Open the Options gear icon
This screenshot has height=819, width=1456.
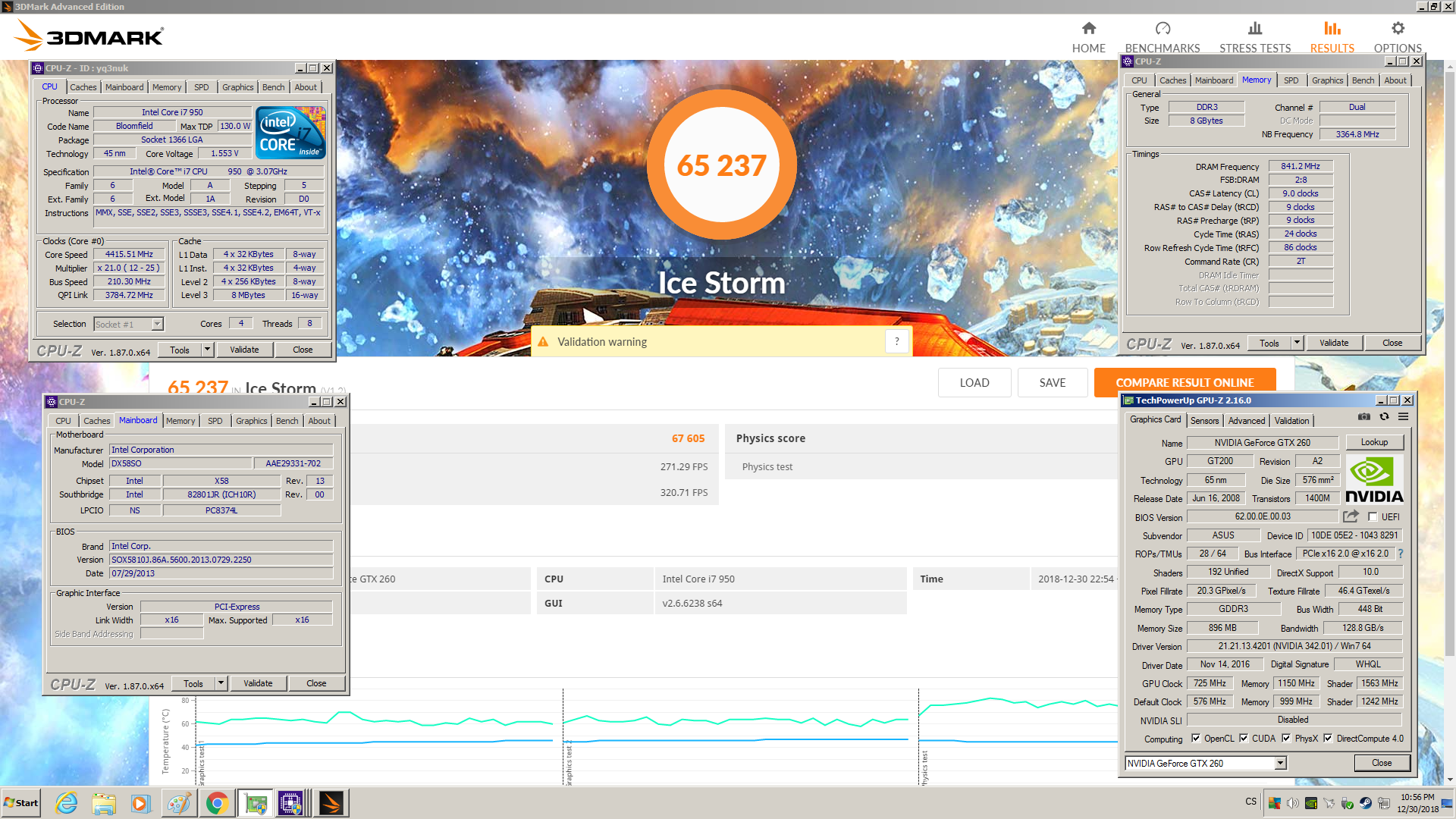tap(1398, 29)
